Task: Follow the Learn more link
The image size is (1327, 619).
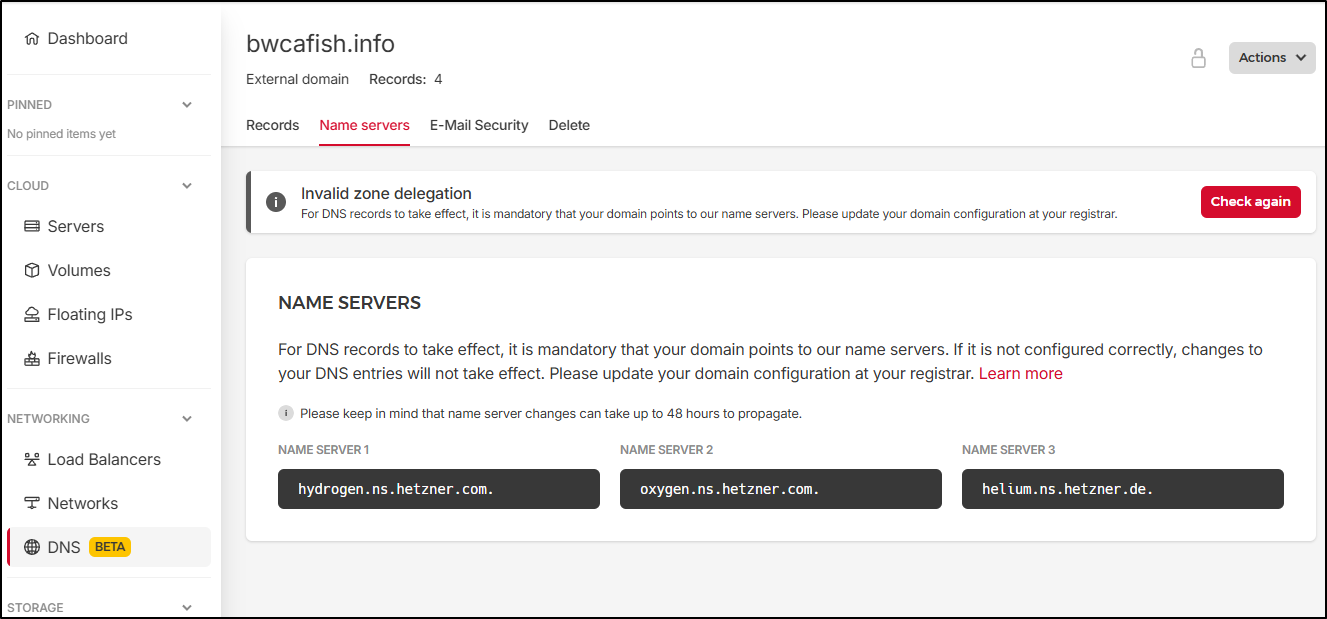Action: click(x=1020, y=374)
